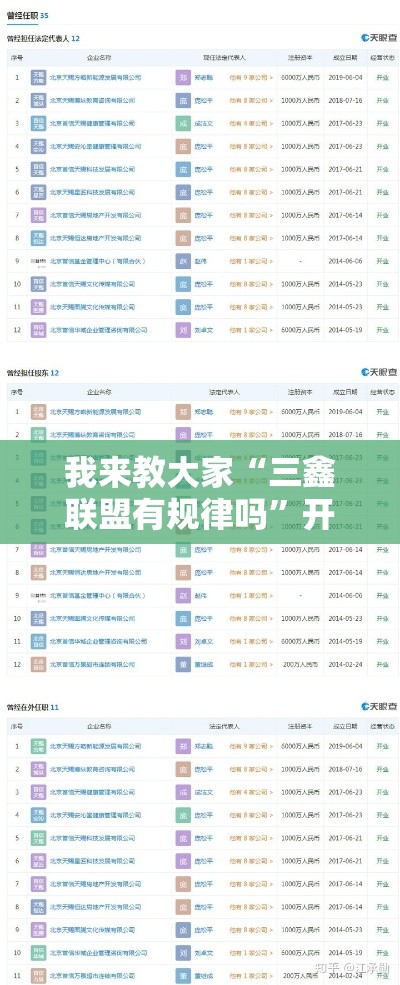
Task: Open 他有 9 家公司 link in 曾经担任股东 row 1
Action: tap(251, 411)
